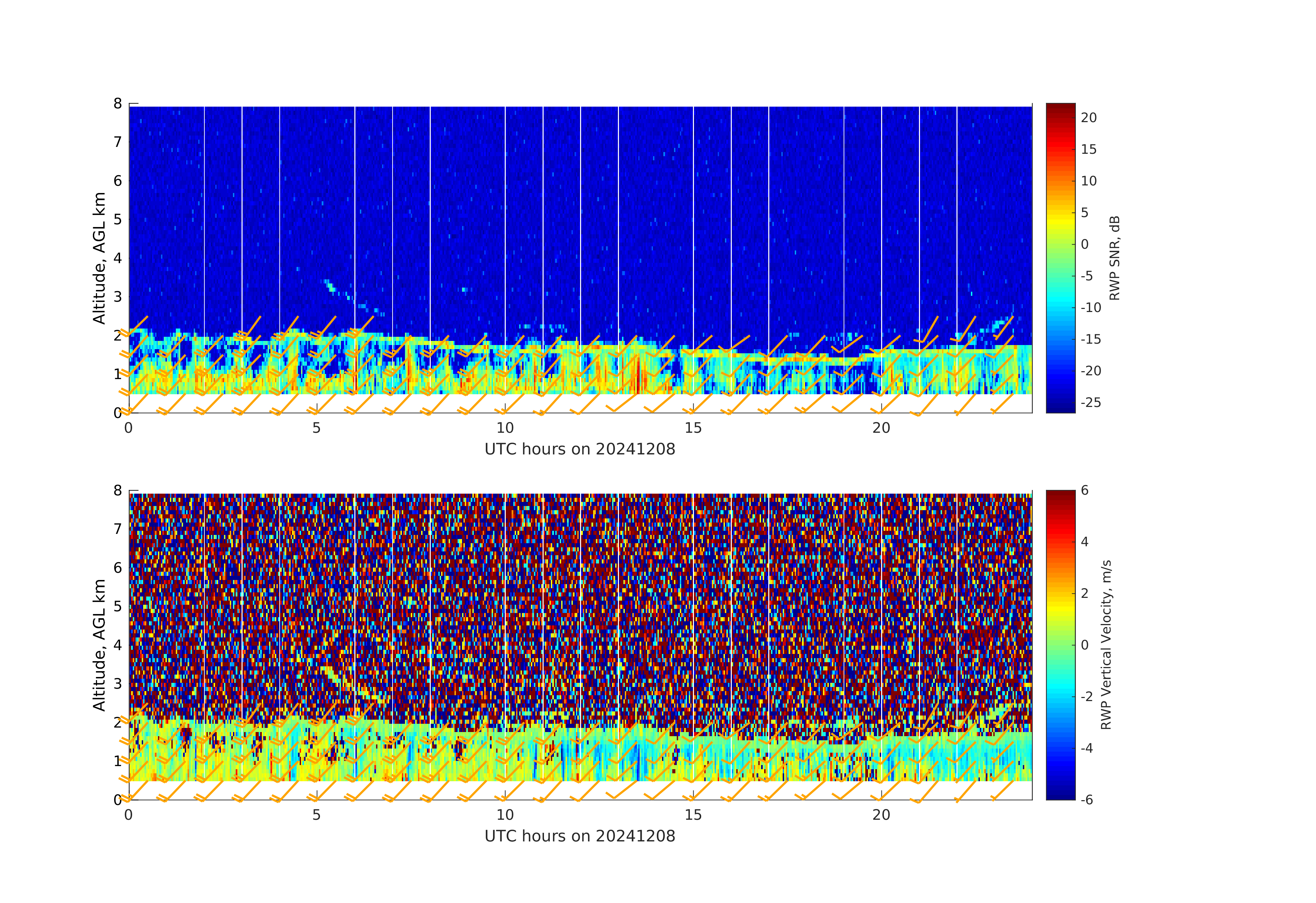Click the top plot x-axis label 'UTC hours on 20241208'
This screenshot has height=903, width=1316.
[580, 450]
